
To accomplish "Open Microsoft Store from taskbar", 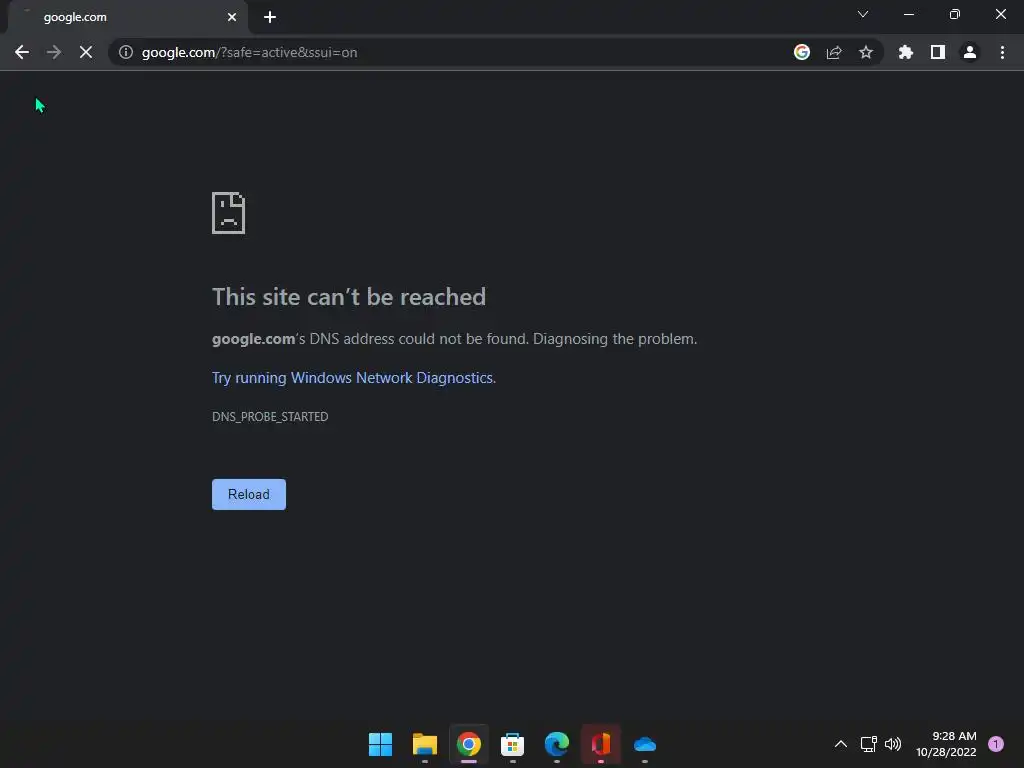I will coord(513,744).
